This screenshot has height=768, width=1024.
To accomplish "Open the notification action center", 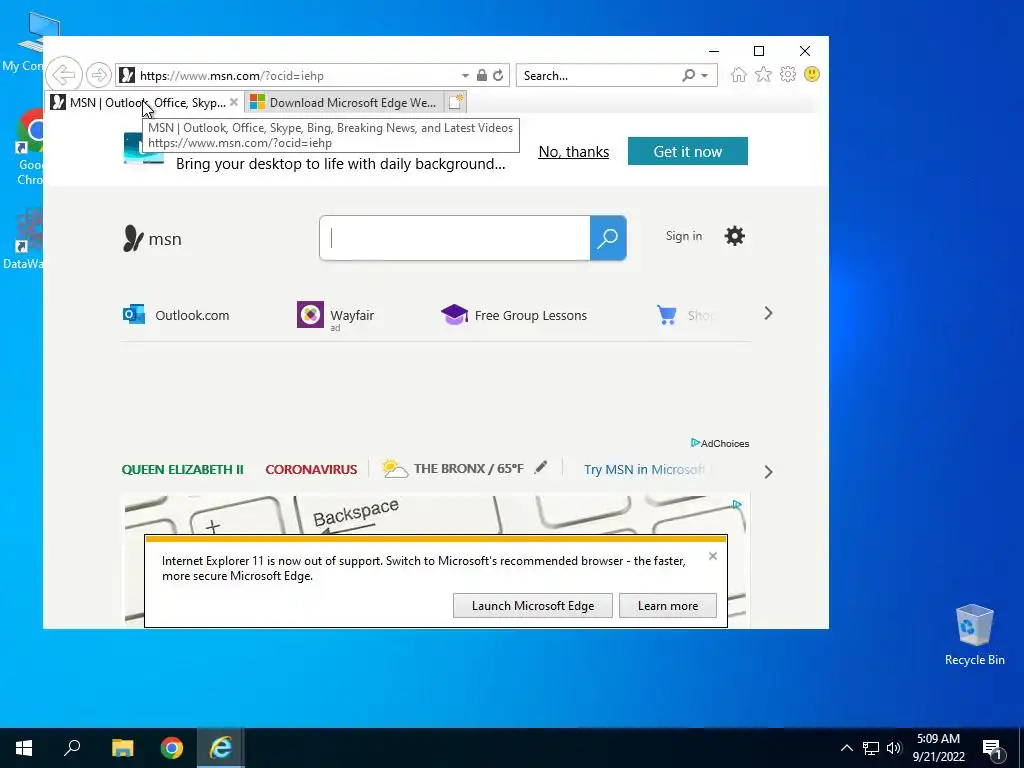I will [993, 749].
